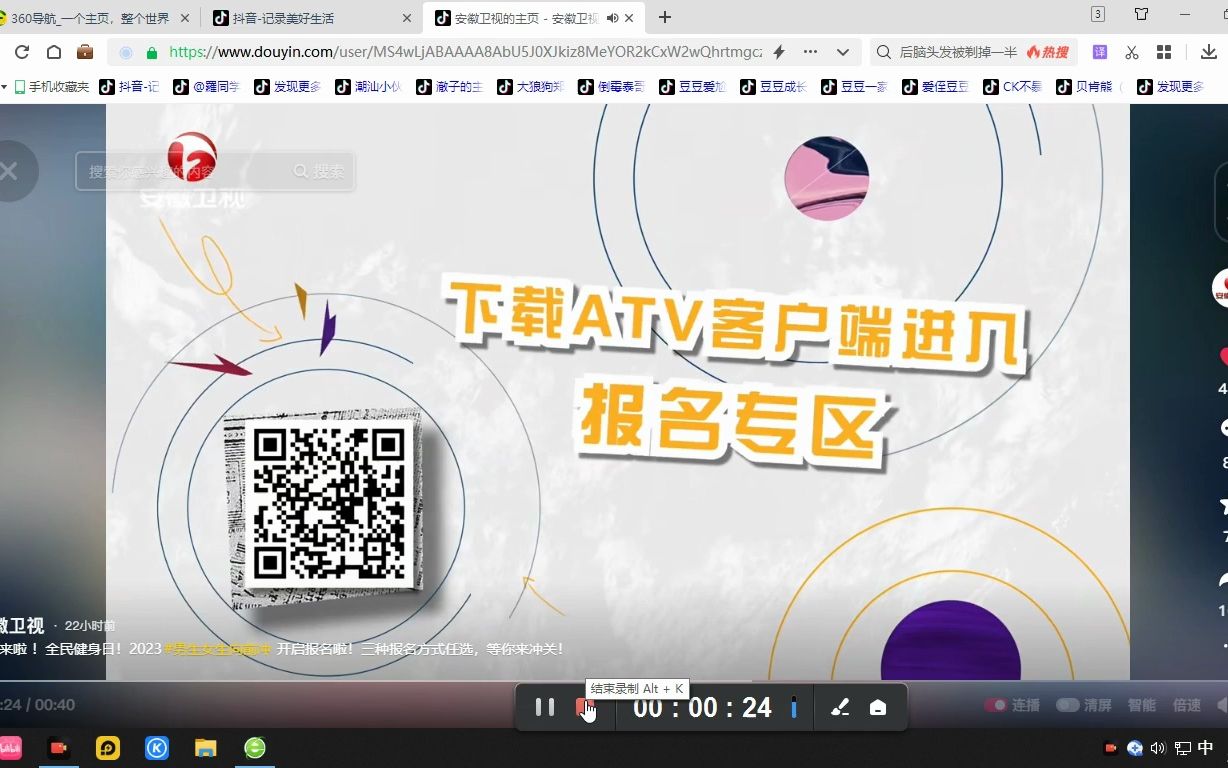This screenshot has height=768, width=1228.
Task: Open the 倍速 playback speed menu
Action: coord(1187,705)
